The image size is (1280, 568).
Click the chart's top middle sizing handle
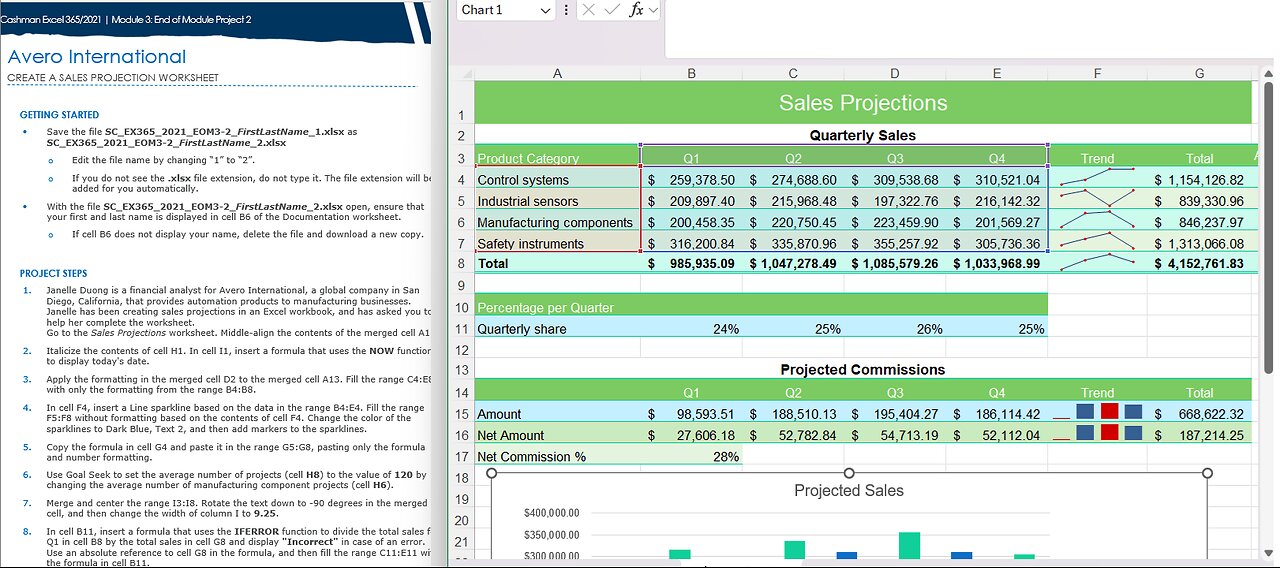pyautogui.click(x=849, y=473)
